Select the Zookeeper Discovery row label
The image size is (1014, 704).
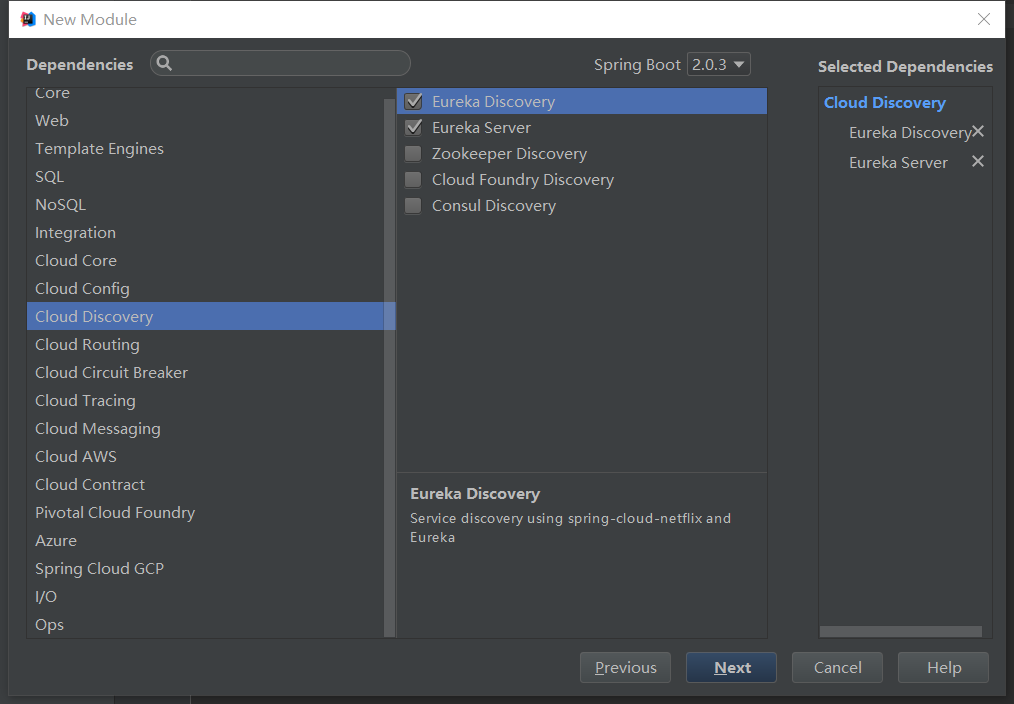tap(510, 154)
